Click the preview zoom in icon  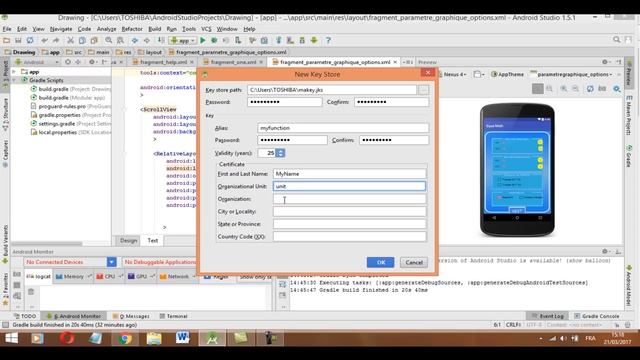pos(564,89)
